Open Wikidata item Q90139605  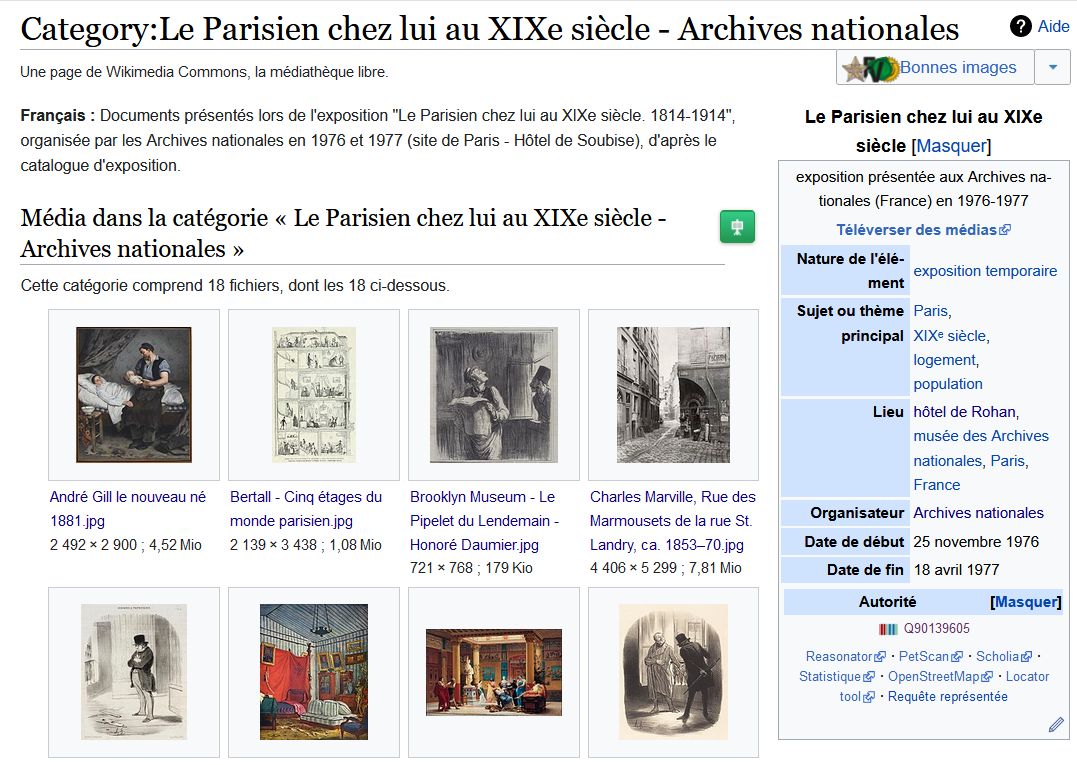[936, 629]
